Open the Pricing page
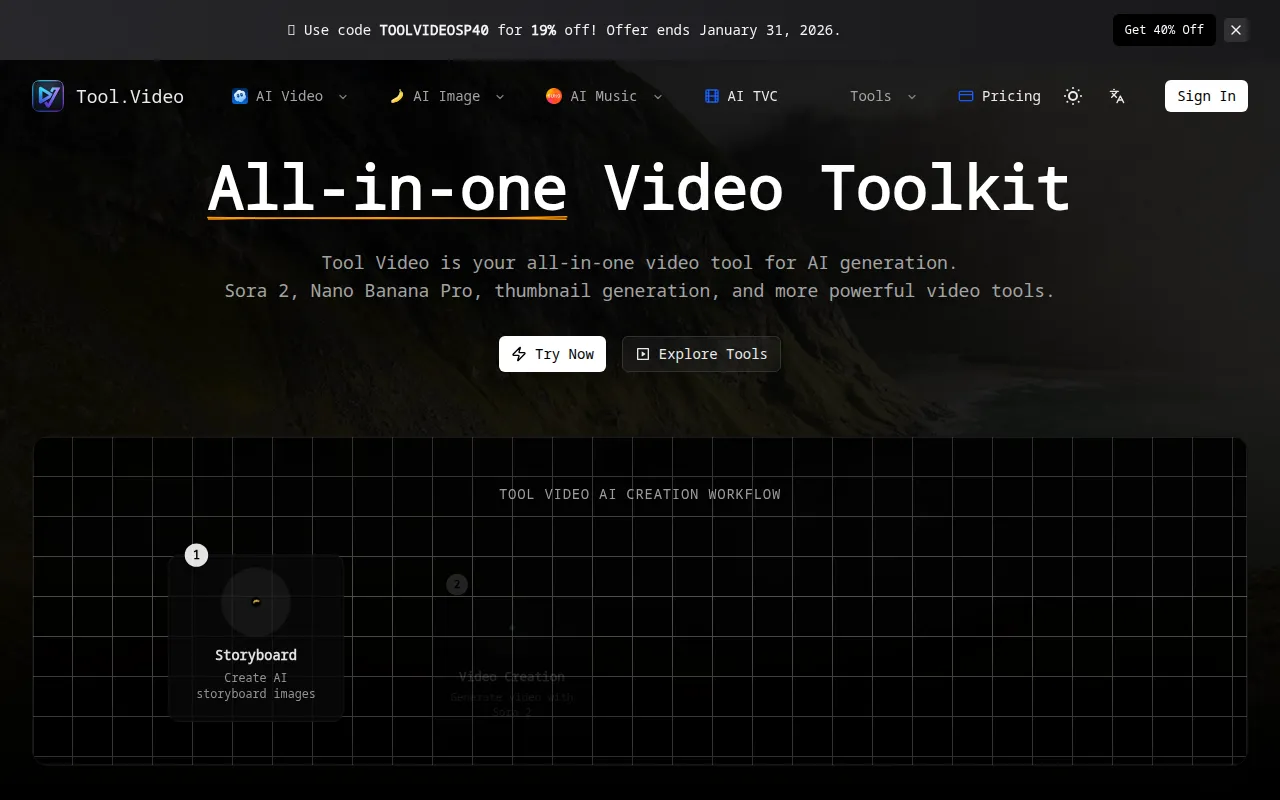1280x800 pixels. pos(1011,96)
